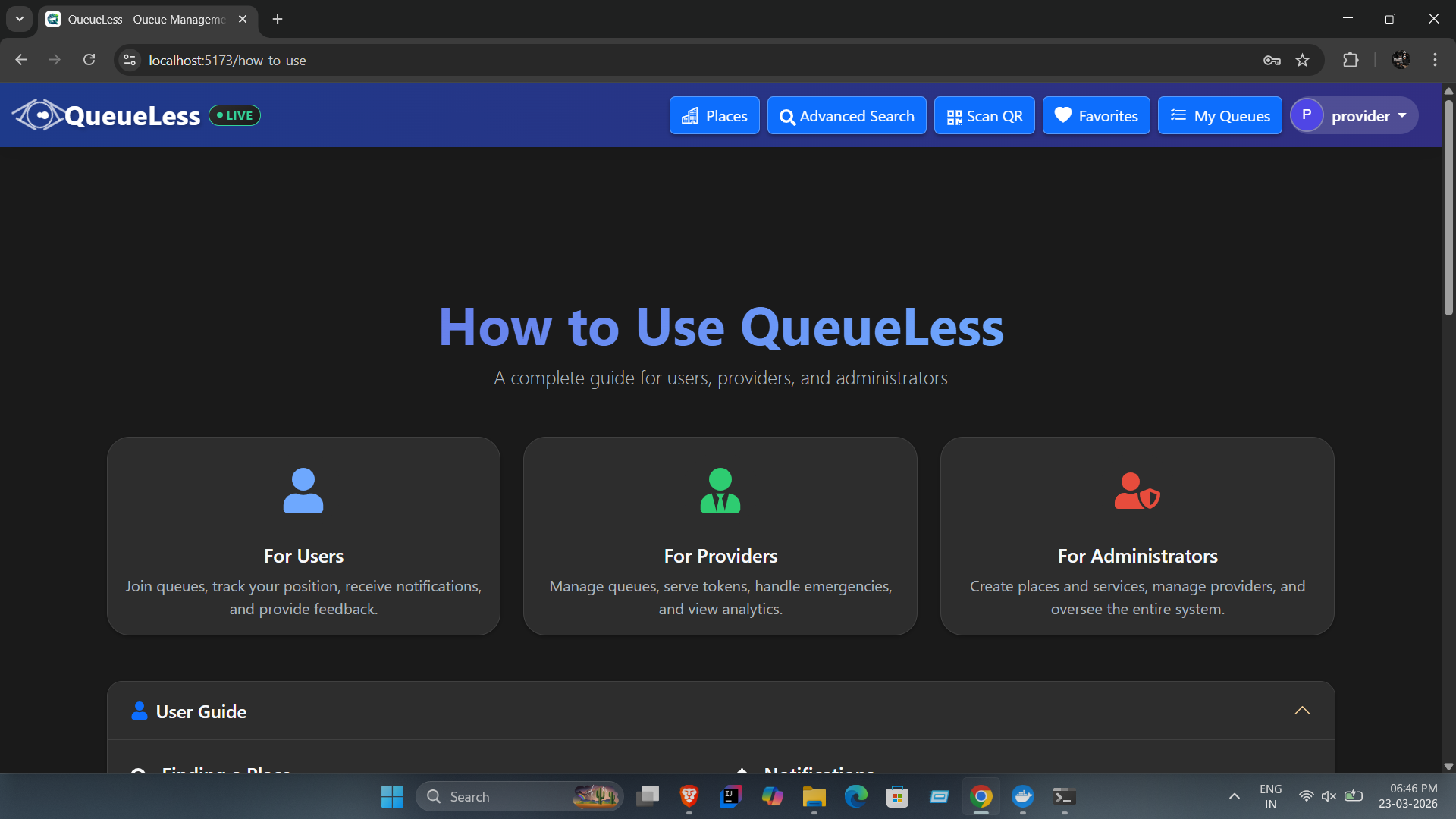Open the Chrome profile avatar
1456x819 pixels.
point(1401,60)
